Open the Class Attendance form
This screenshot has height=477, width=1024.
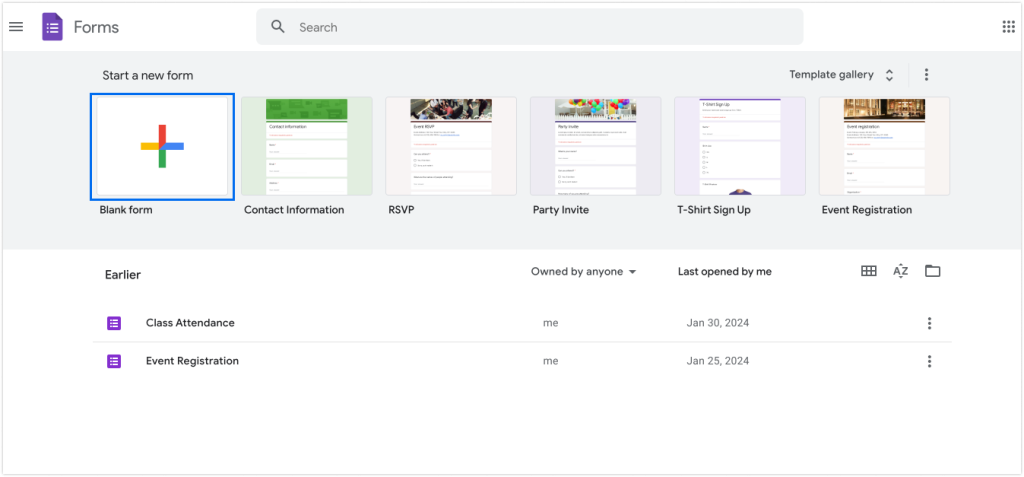pyautogui.click(x=522, y=323)
